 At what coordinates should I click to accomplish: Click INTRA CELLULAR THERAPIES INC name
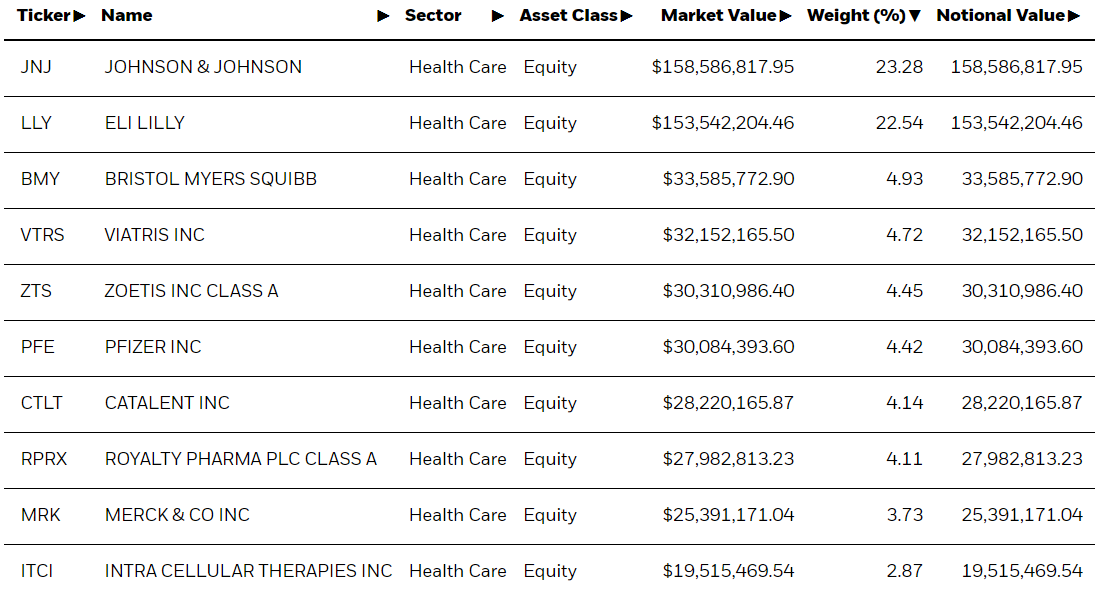click(249, 571)
